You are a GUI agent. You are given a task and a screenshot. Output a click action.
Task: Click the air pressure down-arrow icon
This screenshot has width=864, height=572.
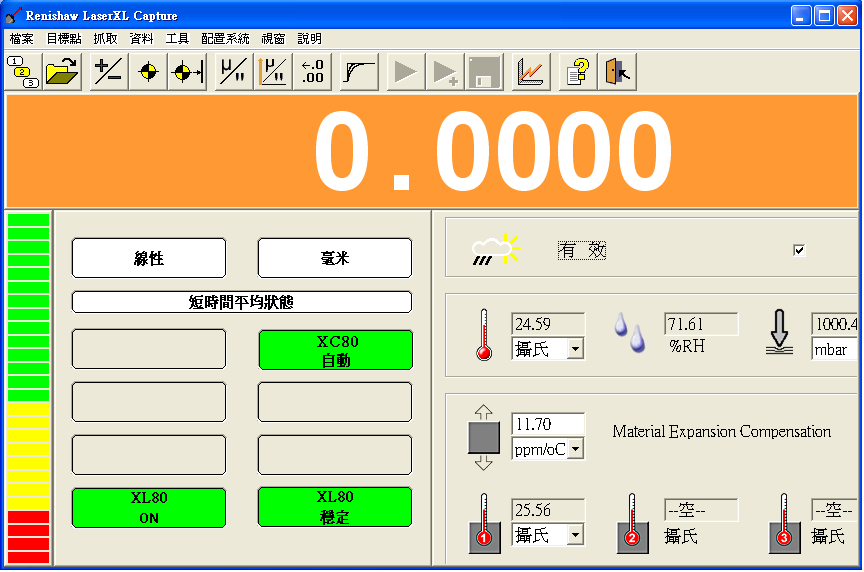(x=780, y=331)
